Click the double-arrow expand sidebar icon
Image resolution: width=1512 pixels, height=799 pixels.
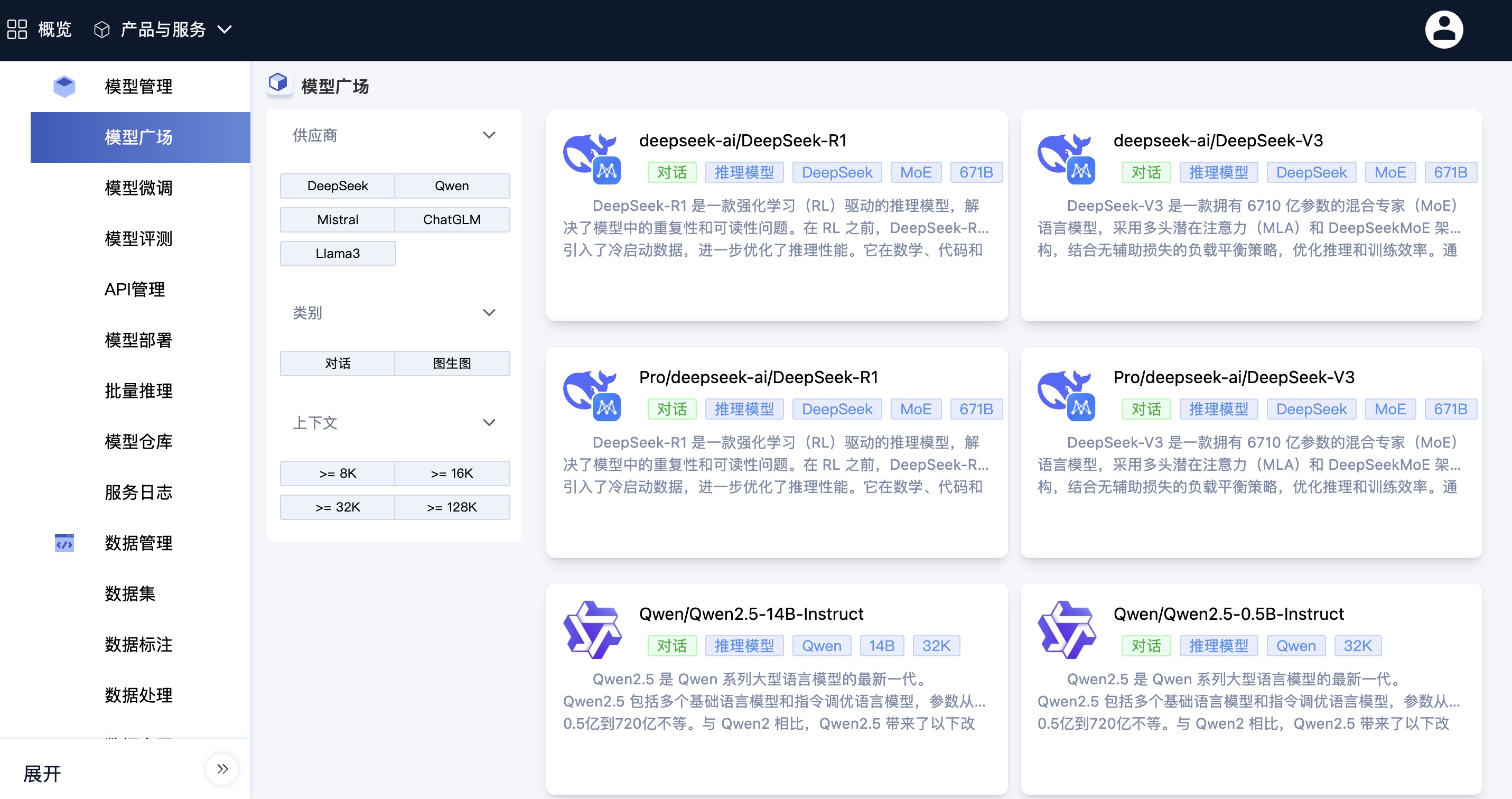pyautogui.click(x=222, y=769)
